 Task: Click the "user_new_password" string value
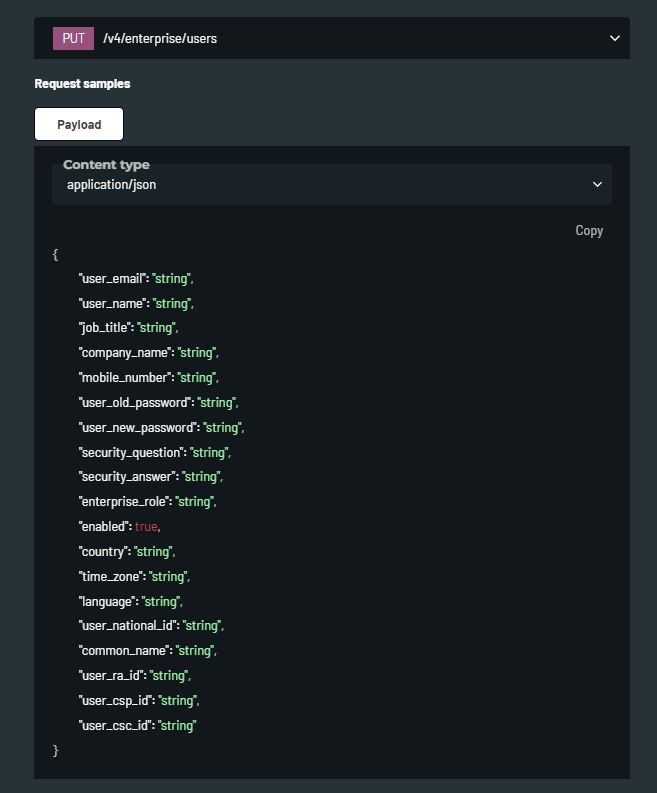pos(221,427)
